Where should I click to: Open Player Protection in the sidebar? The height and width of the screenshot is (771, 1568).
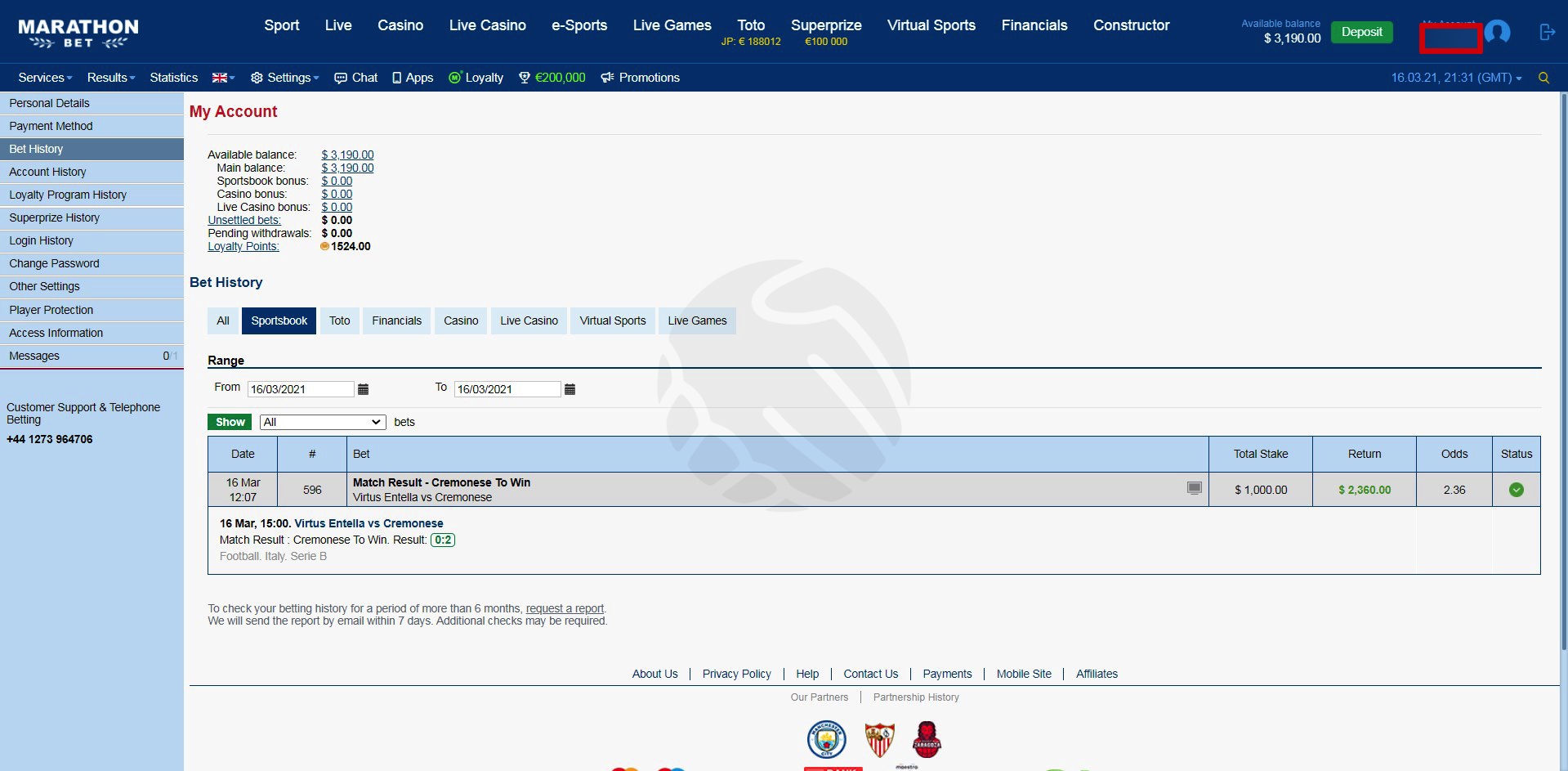coord(92,310)
